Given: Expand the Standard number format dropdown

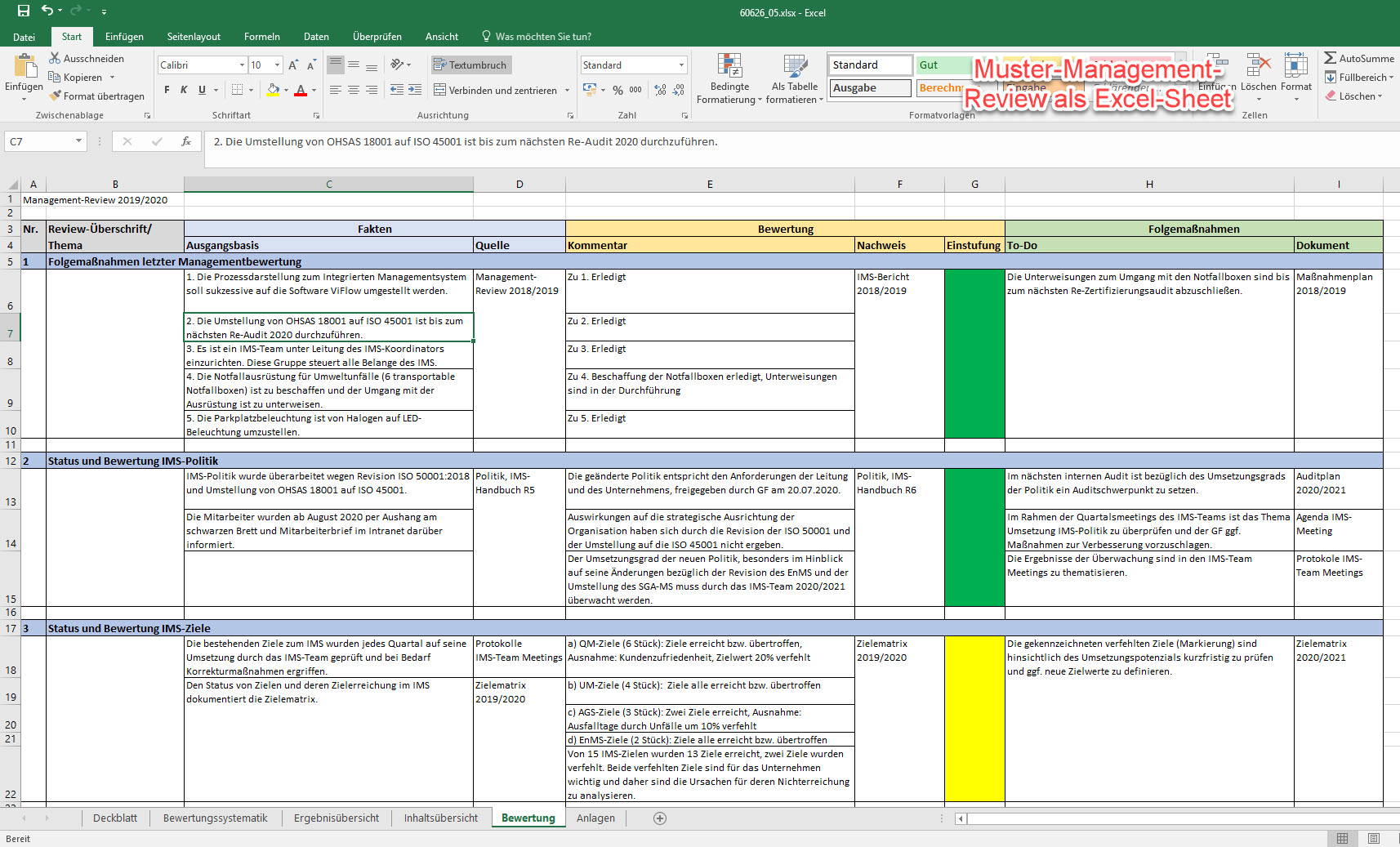Looking at the screenshot, I should [681, 65].
